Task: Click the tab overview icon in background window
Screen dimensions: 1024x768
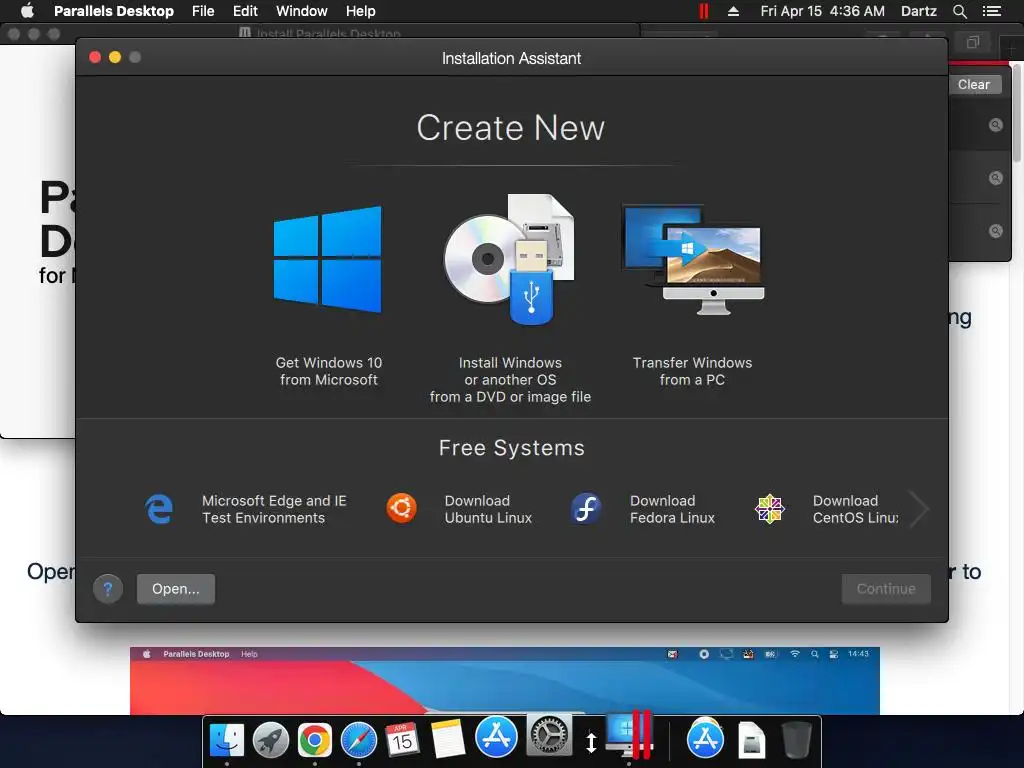Action: [972, 42]
